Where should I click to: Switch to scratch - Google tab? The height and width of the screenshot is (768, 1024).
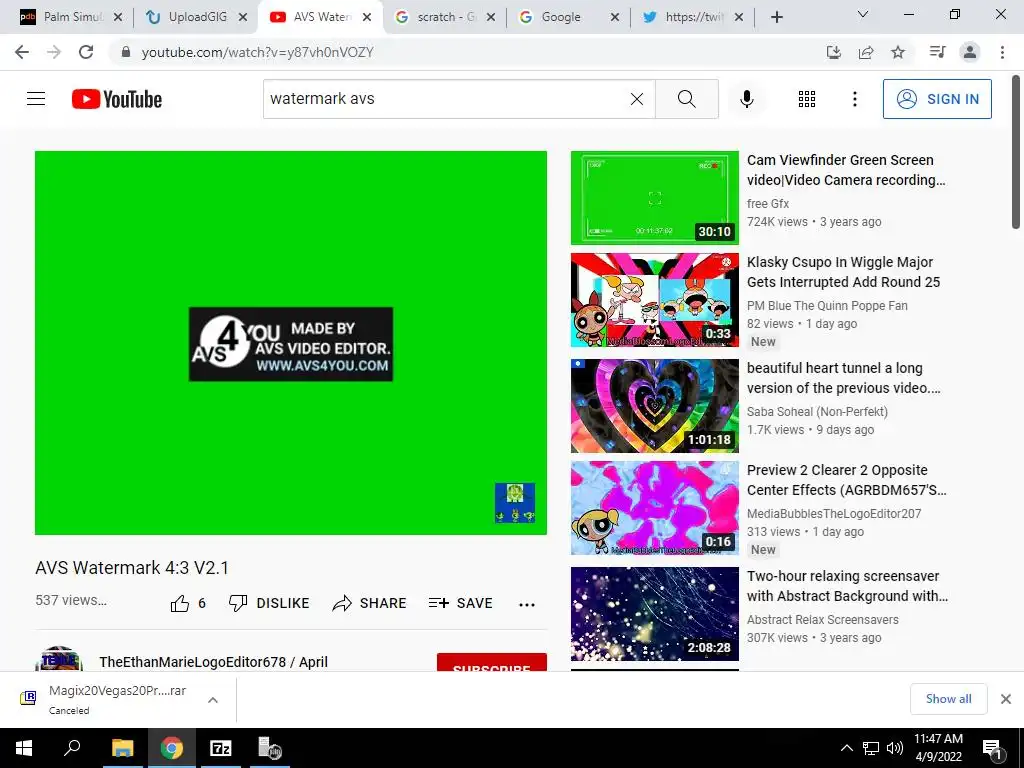443,17
